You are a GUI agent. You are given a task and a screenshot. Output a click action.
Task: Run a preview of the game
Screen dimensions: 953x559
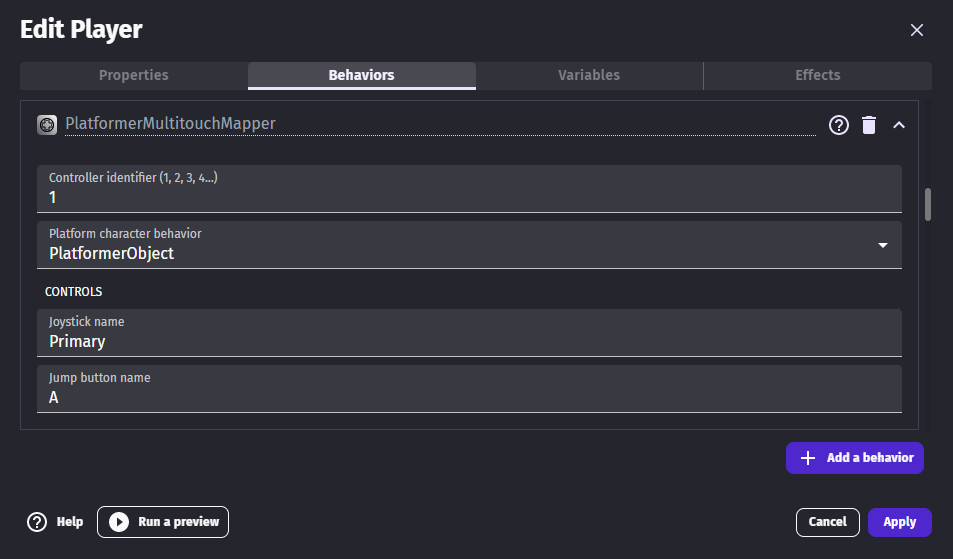coord(163,522)
